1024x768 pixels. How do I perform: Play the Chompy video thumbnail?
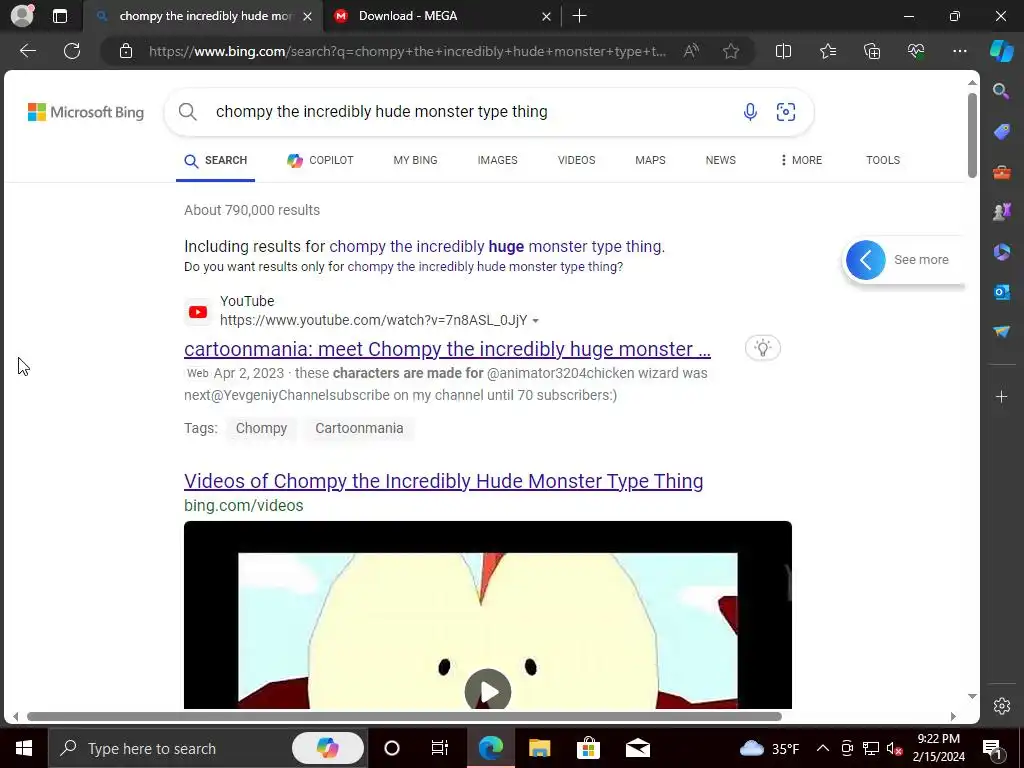point(487,690)
